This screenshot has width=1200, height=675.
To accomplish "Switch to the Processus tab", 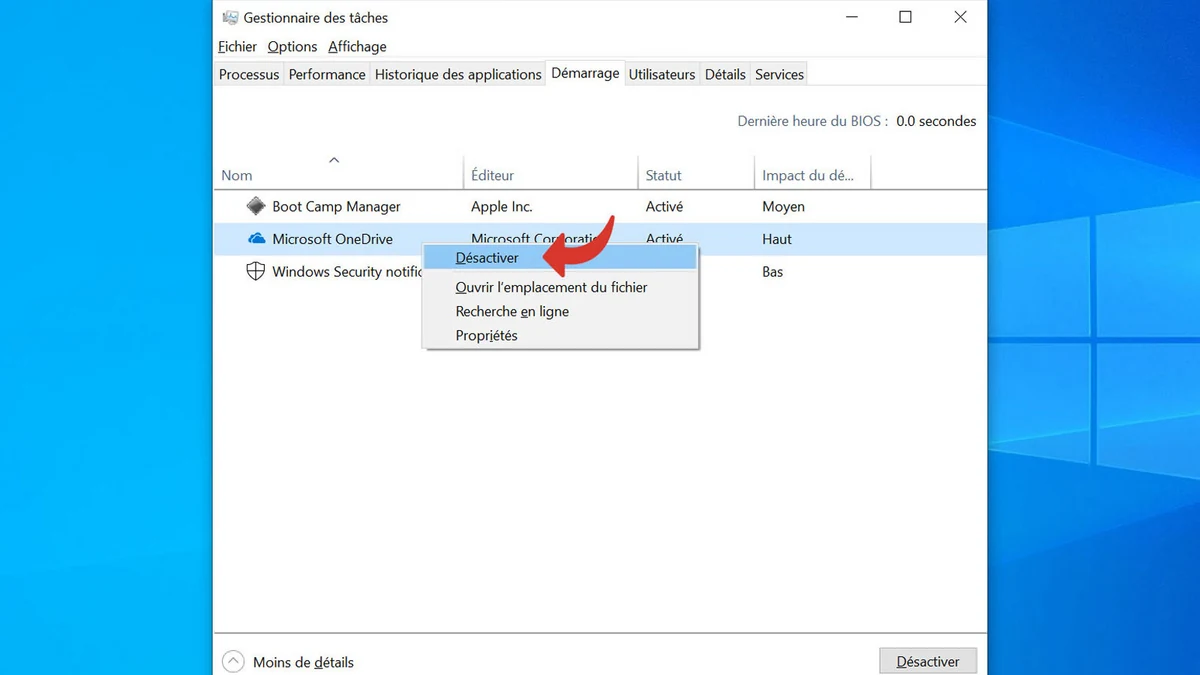I will [248, 73].
